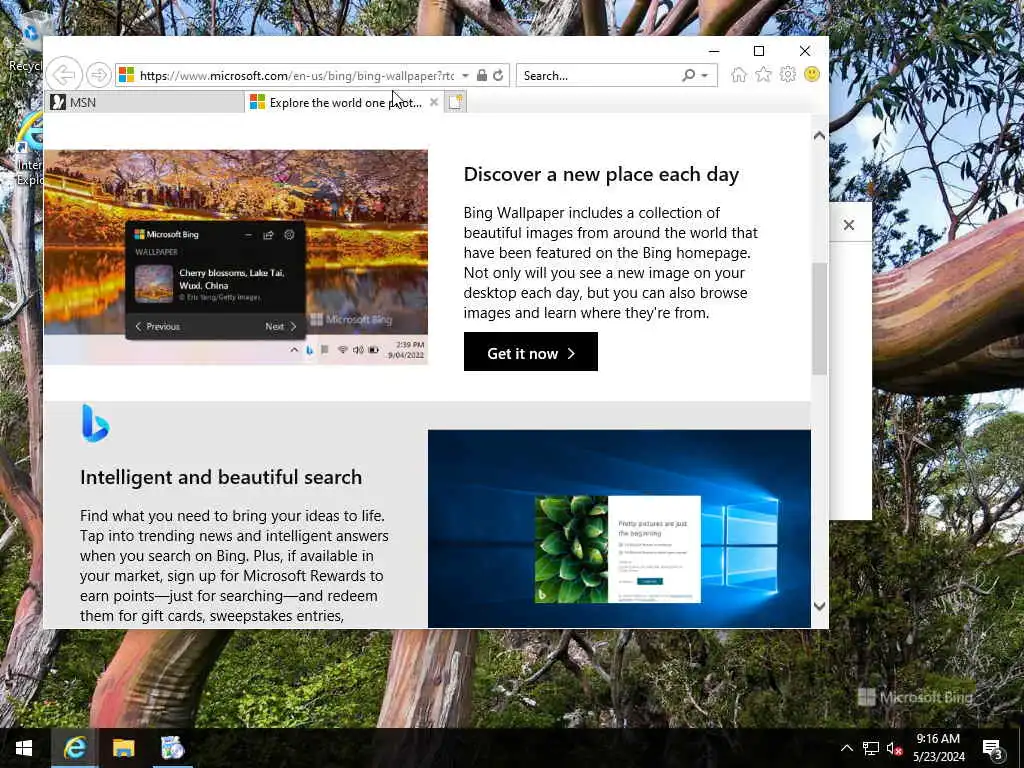Click the URL in the address bar
Screen dimensions: 1024x768
coord(296,76)
